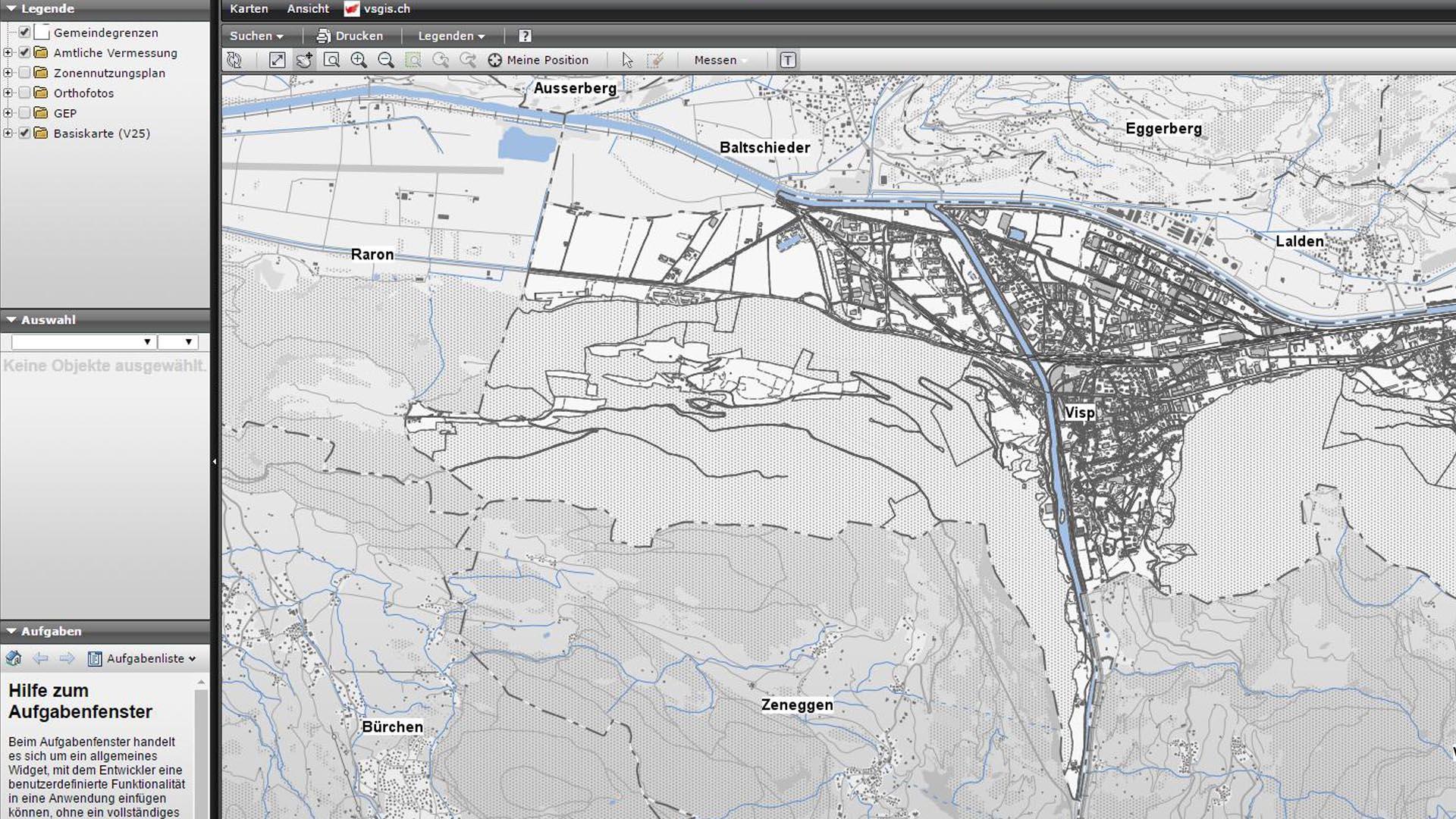
Task: Select the zoom in tool
Action: click(x=359, y=59)
